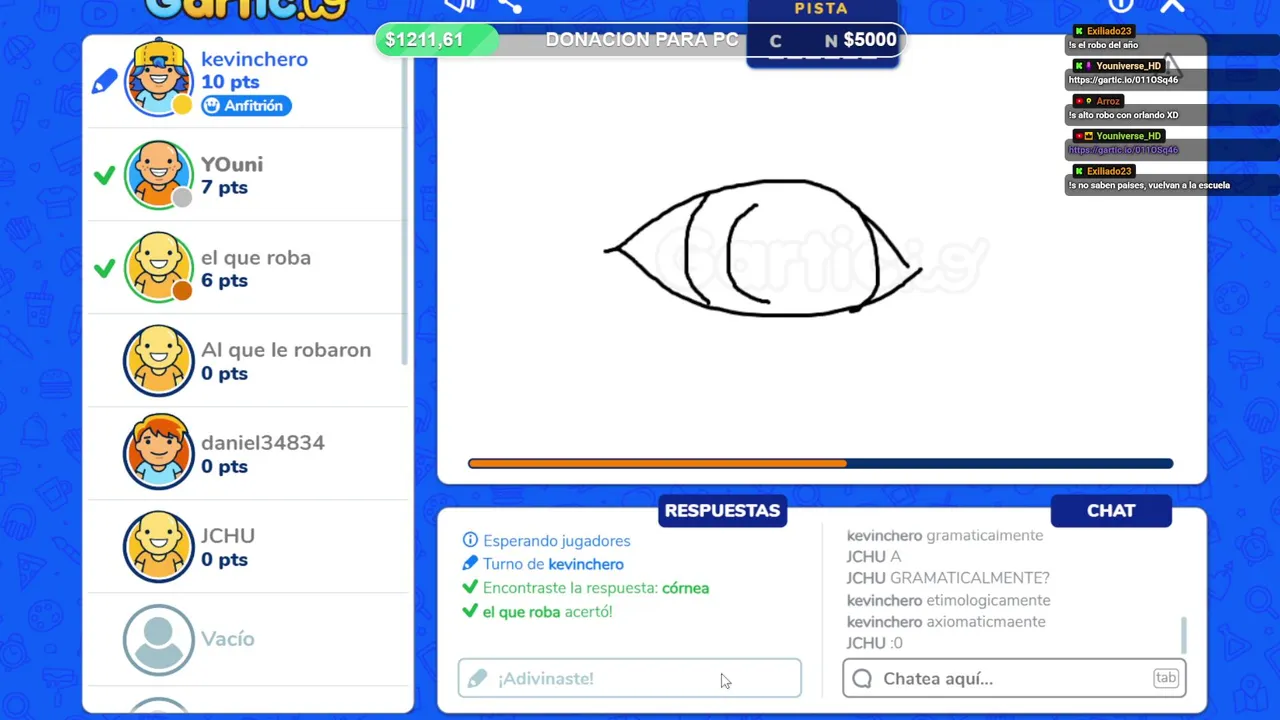Click the pencil icon beside Turno de kevinchero
This screenshot has width=1280, height=720.
pyautogui.click(x=470, y=564)
